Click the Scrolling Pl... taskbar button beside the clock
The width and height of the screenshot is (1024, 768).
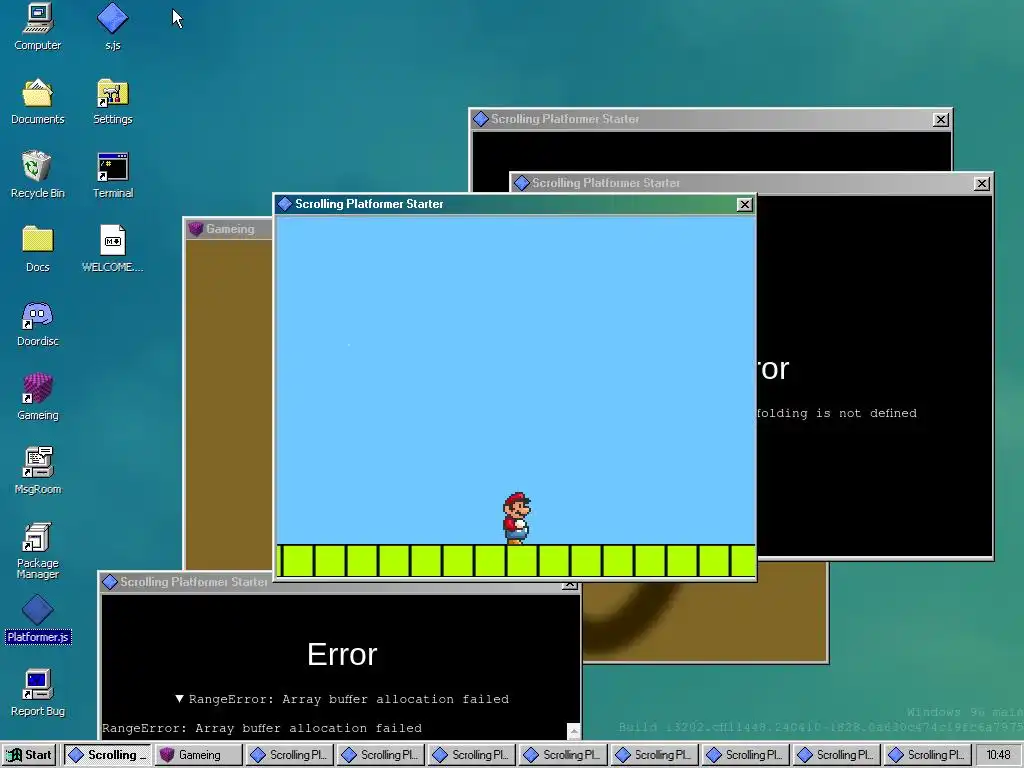click(928, 754)
